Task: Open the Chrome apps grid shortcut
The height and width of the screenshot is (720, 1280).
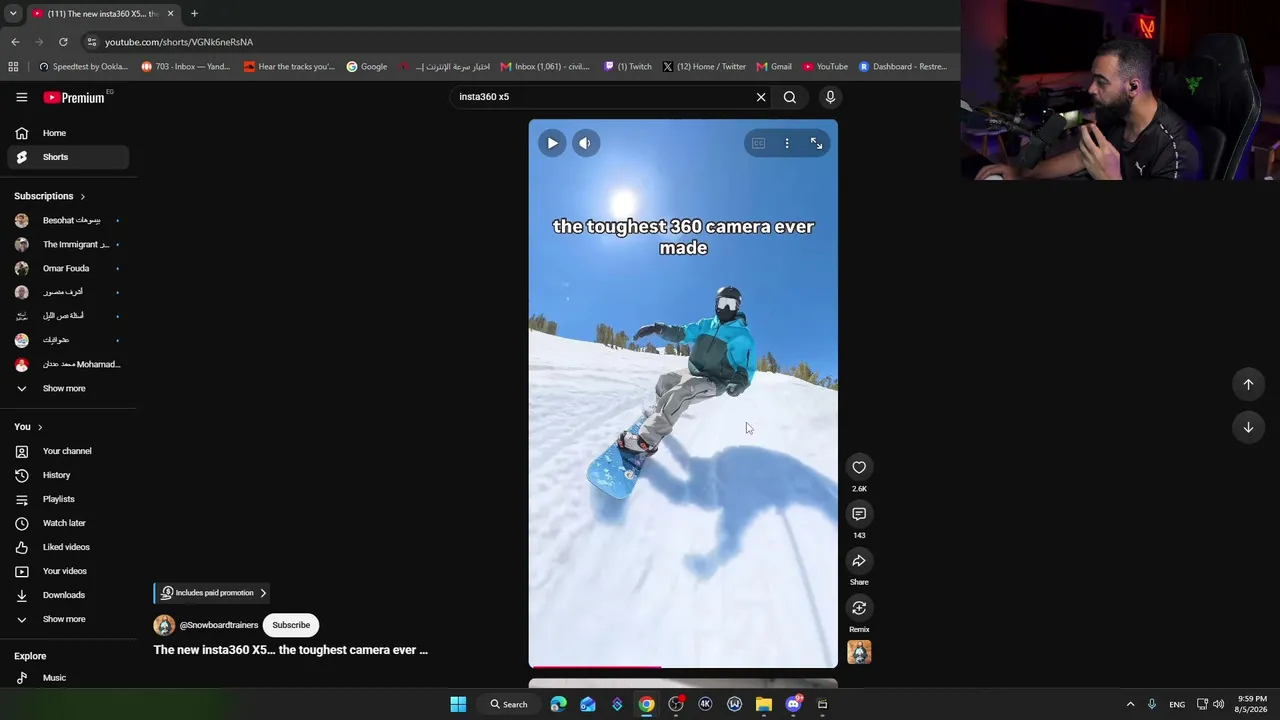Action: click(x=13, y=67)
